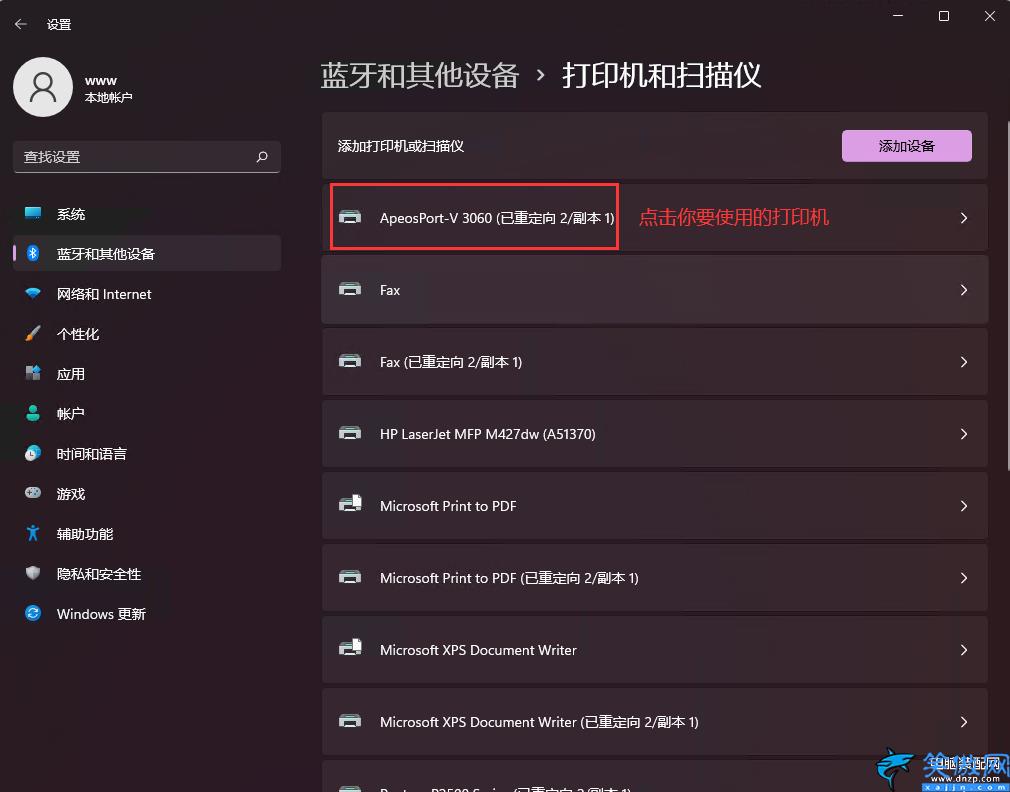Expand Microsoft Print to PDF chevron

click(964, 506)
